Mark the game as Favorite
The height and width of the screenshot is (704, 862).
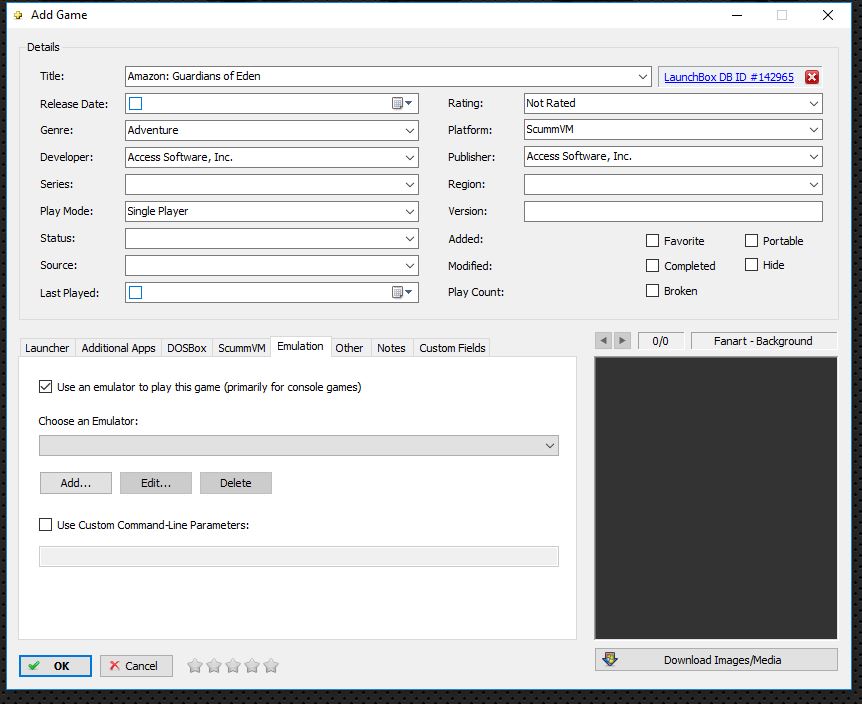click(652, 241)
